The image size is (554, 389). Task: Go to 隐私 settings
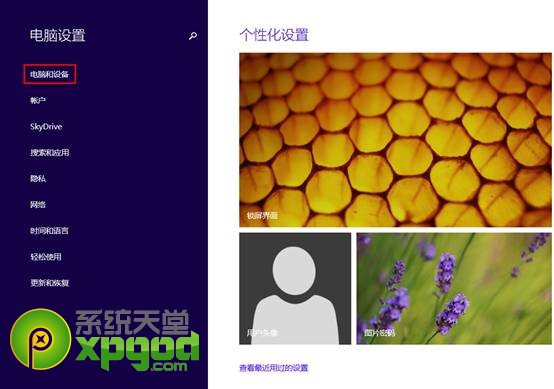tap(38, 178)
